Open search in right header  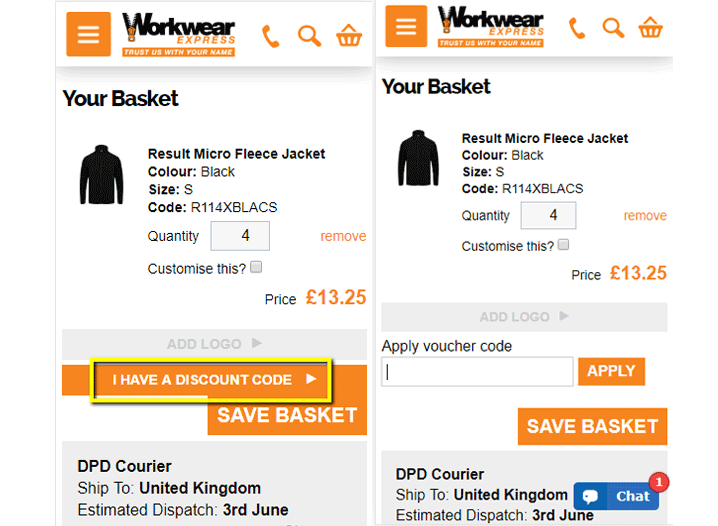pos(613,28)
